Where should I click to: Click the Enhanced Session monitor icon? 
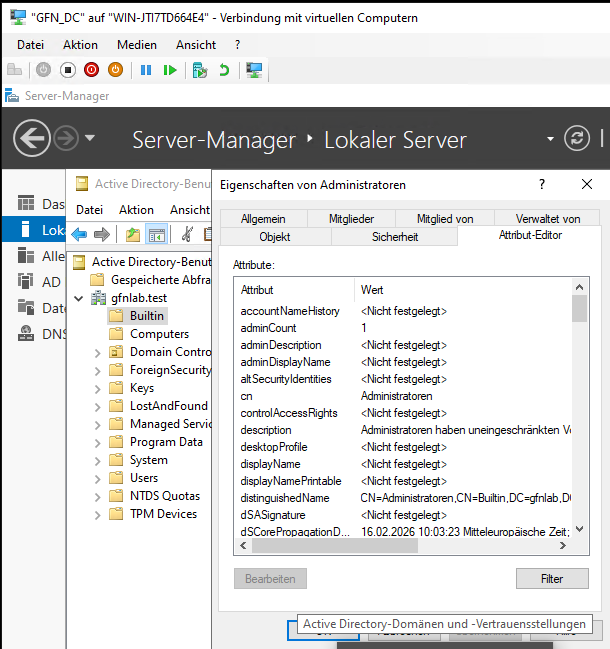point(254,70)
